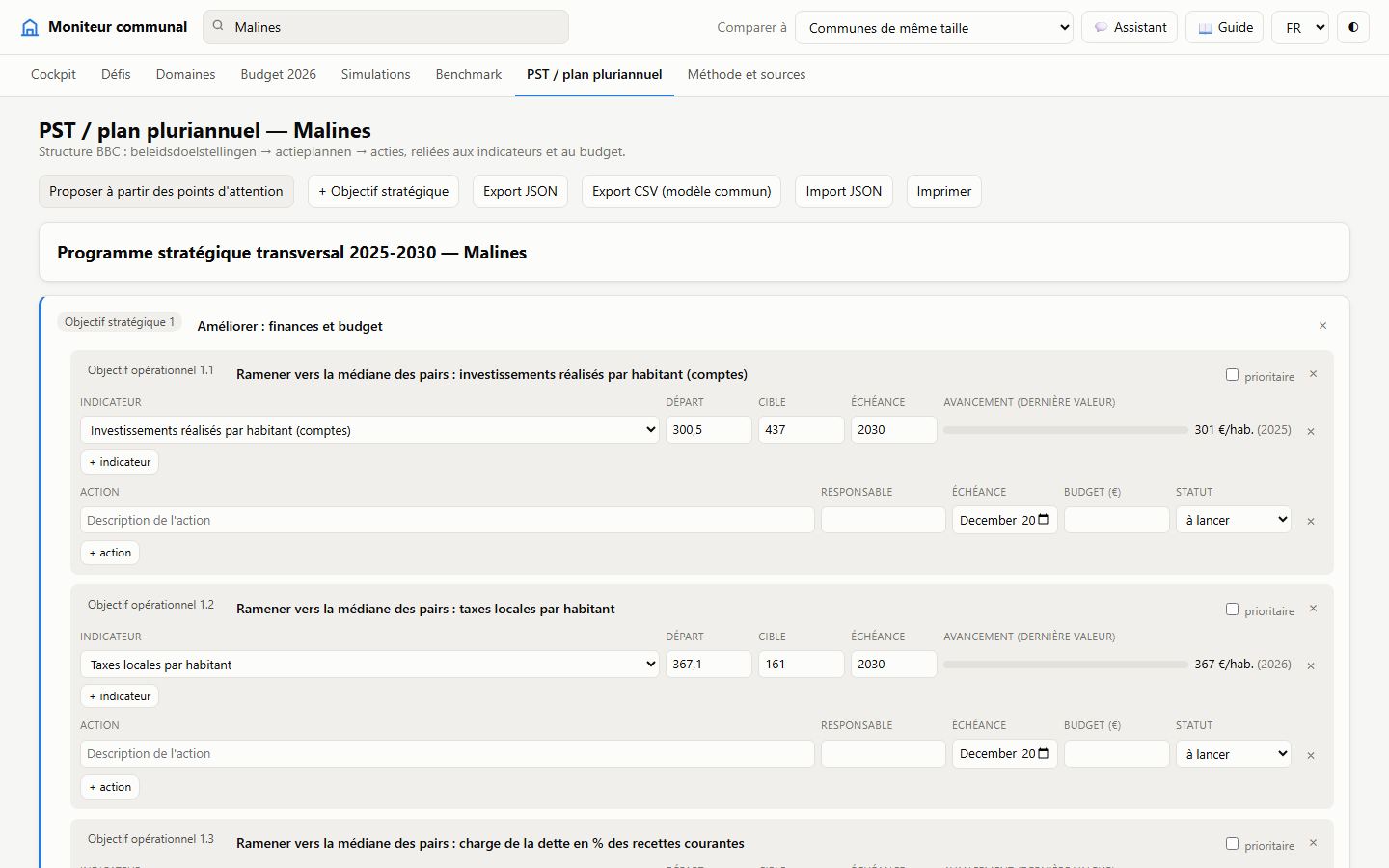The image size is (1389, 868).
Task: Remove the action row × under objectif 1.2
Action: (1311, 755)
